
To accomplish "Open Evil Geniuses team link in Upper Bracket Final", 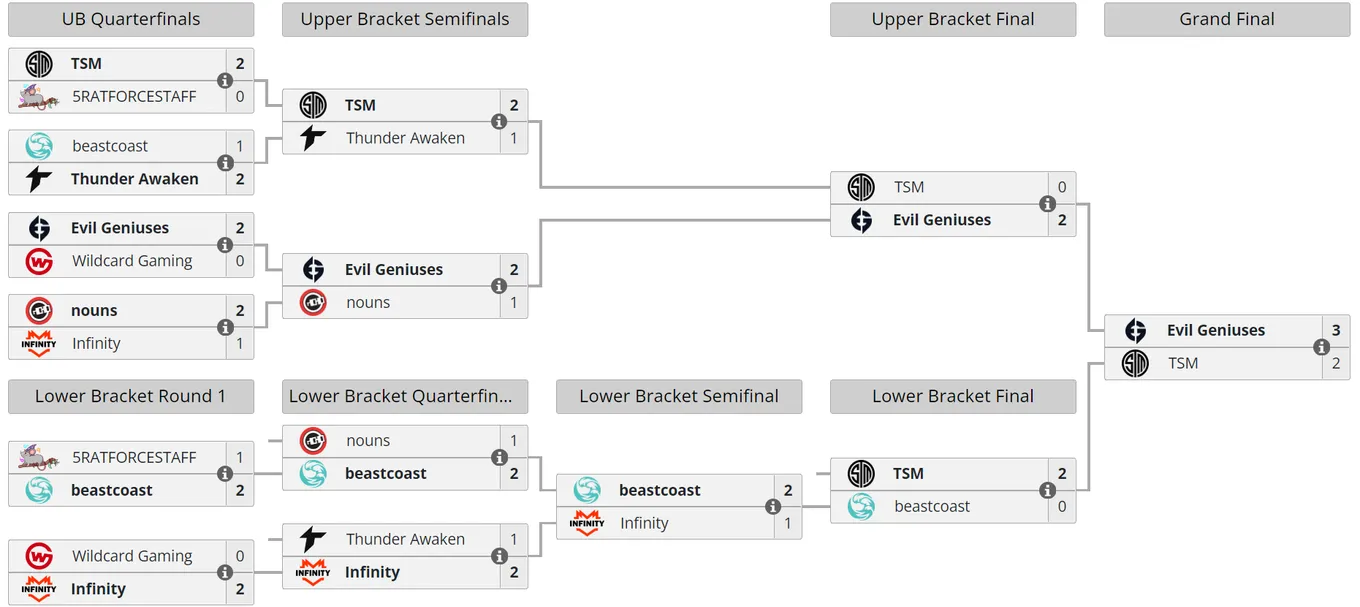I will point(942,220).
